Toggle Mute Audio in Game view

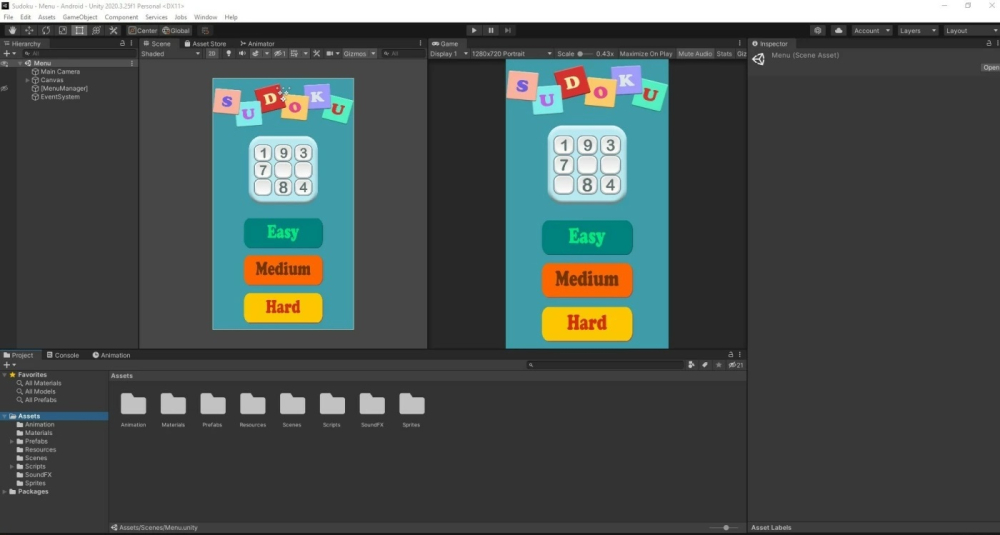click(695, 53)
